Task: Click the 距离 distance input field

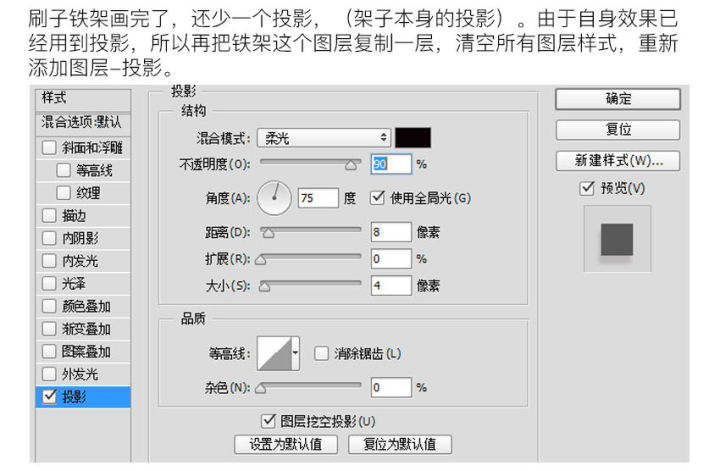Action: [390, 232]
